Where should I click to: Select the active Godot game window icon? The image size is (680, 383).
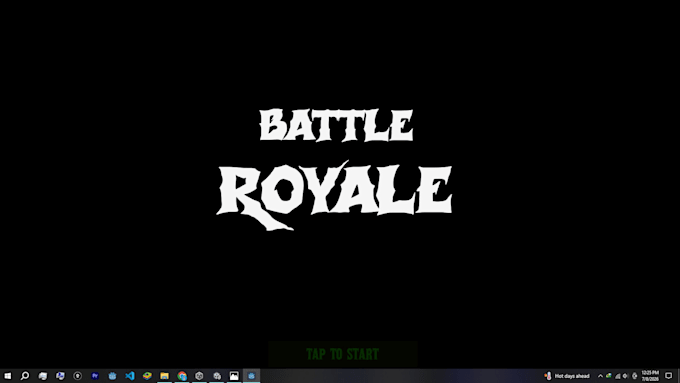click(x=251, y=376)
